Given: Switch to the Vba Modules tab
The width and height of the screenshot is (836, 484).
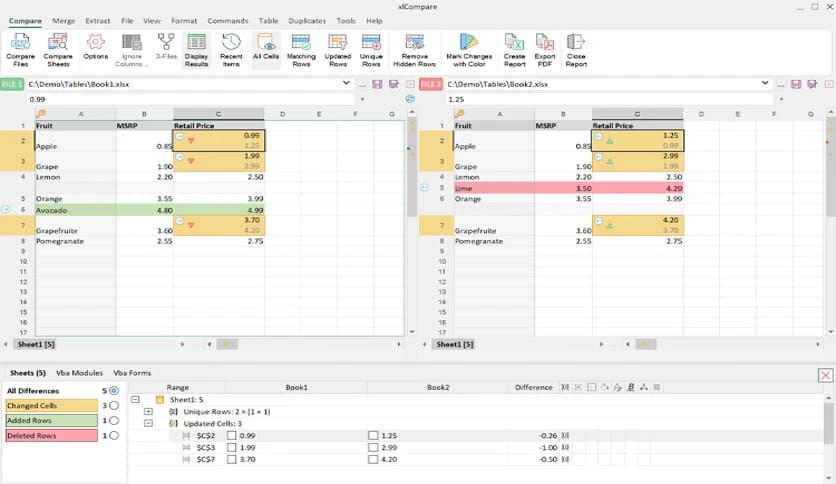Looking at the screenshot, I should (79, 373).
